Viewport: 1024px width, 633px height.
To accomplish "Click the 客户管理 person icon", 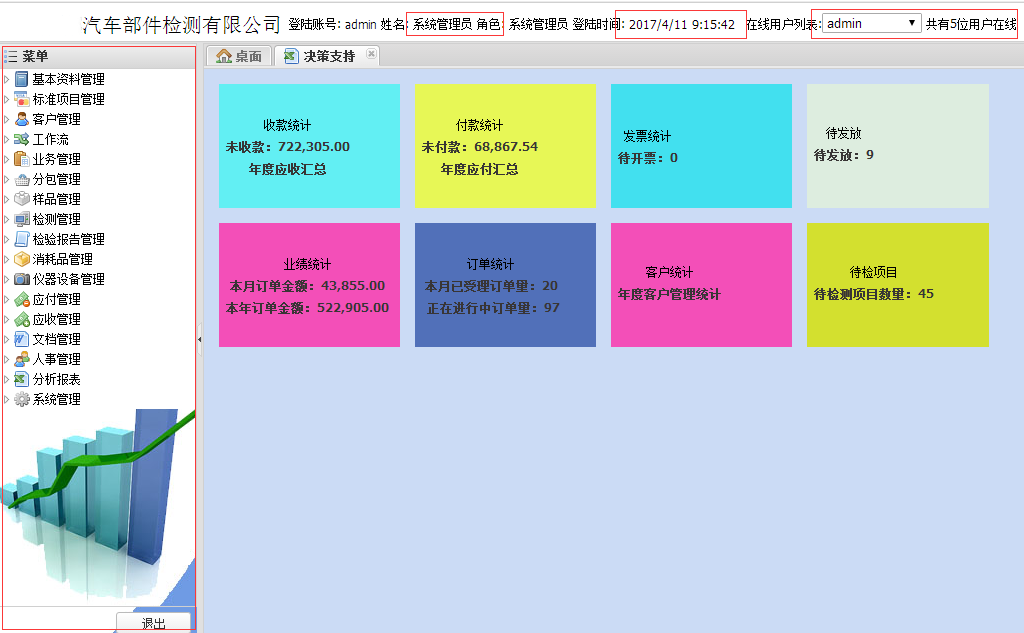I will point(22,119).
